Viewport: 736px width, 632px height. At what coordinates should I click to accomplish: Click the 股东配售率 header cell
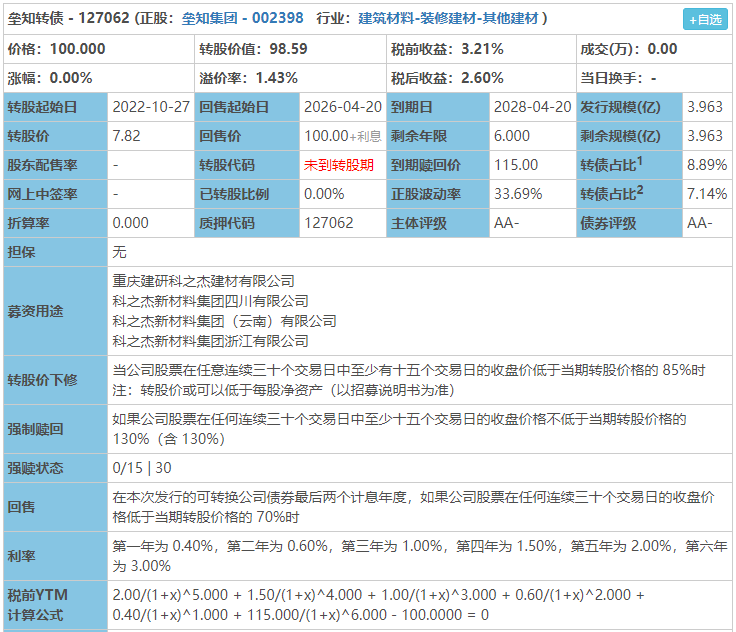tap(55, 165)
